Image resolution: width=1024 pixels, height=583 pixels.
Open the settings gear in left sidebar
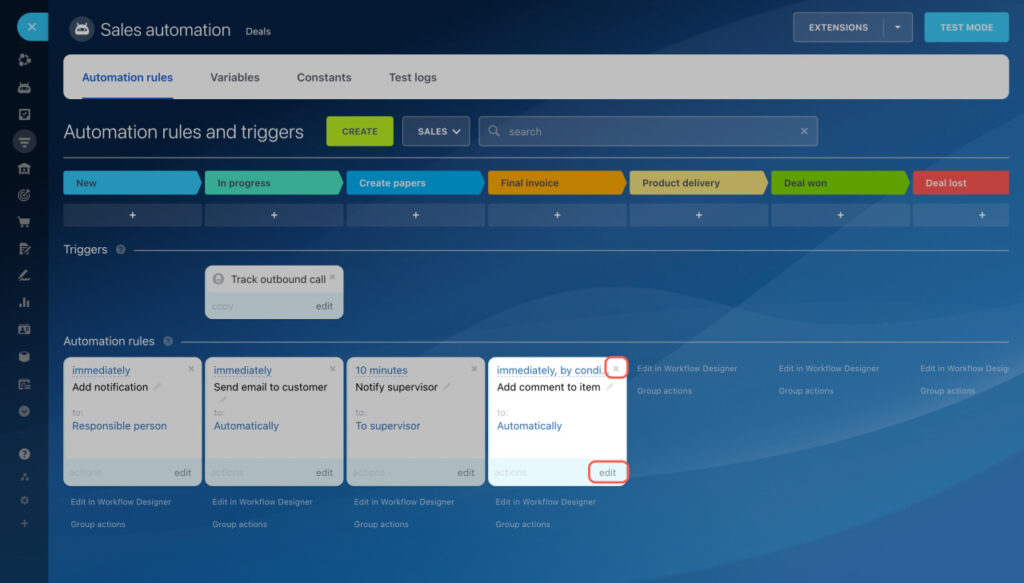click(24, 500)
